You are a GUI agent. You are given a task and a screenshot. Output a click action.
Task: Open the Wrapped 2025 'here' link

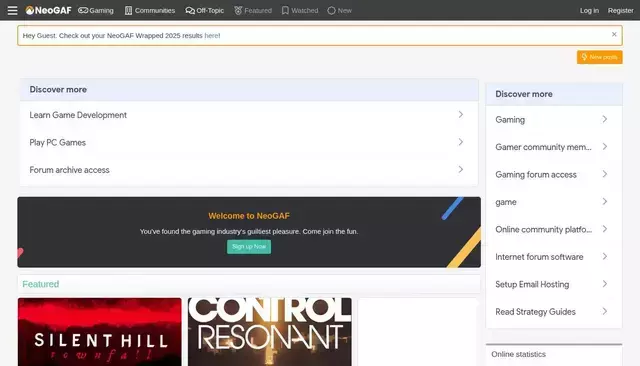(x=212, y=35)
